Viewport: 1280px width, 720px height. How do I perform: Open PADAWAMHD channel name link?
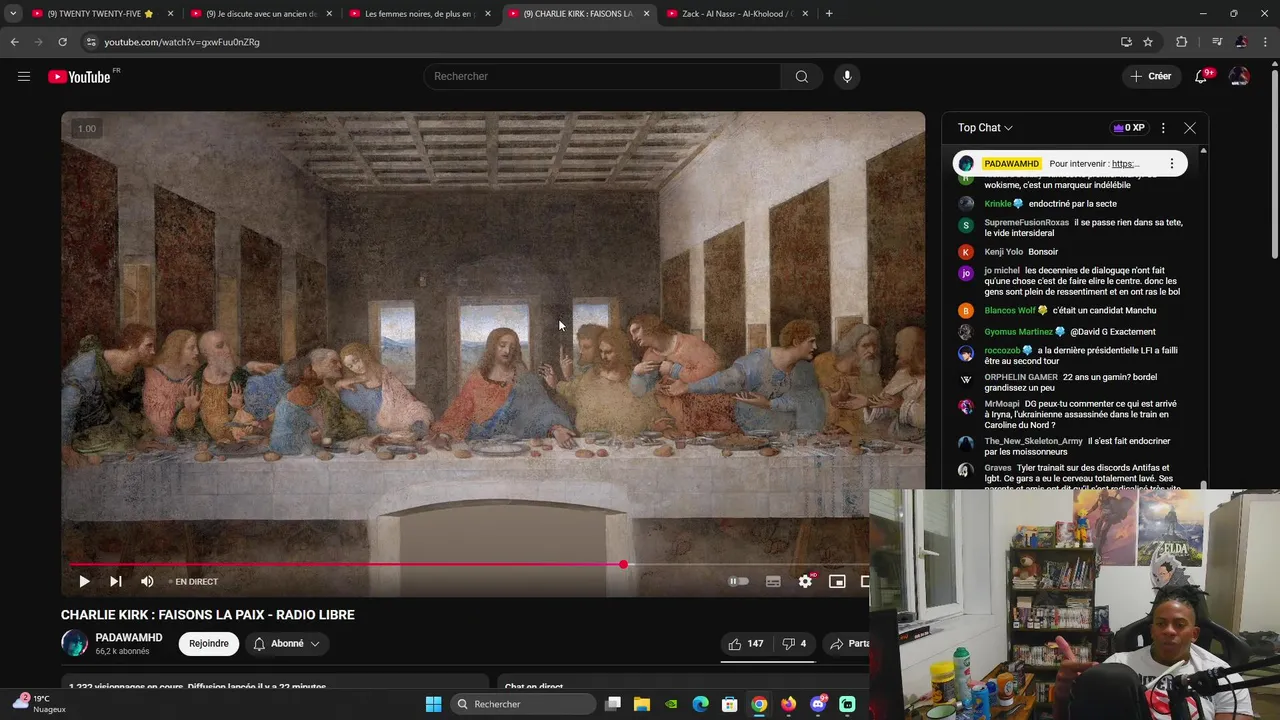(x=129, y=637)
